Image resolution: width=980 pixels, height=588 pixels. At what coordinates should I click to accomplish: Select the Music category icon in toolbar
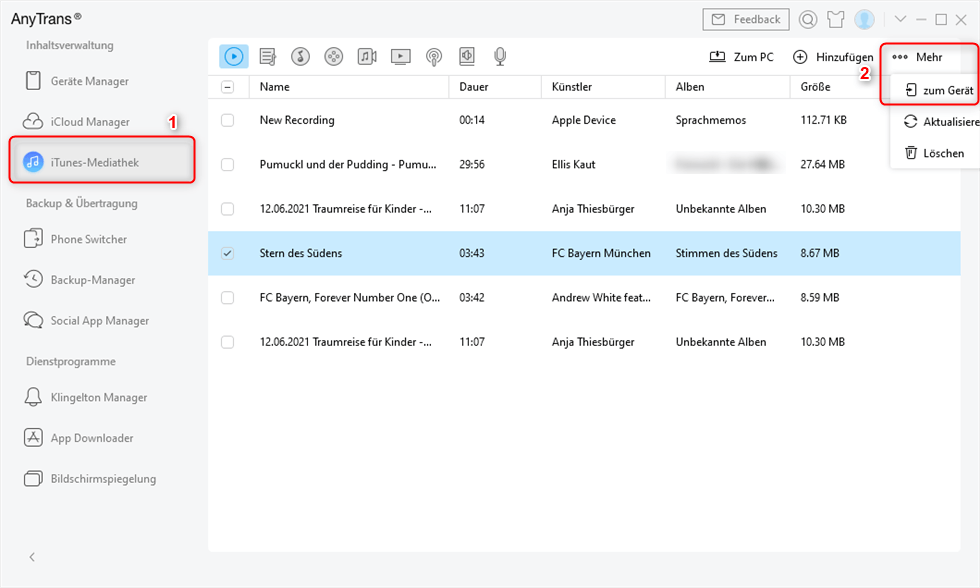pos(234,56)
